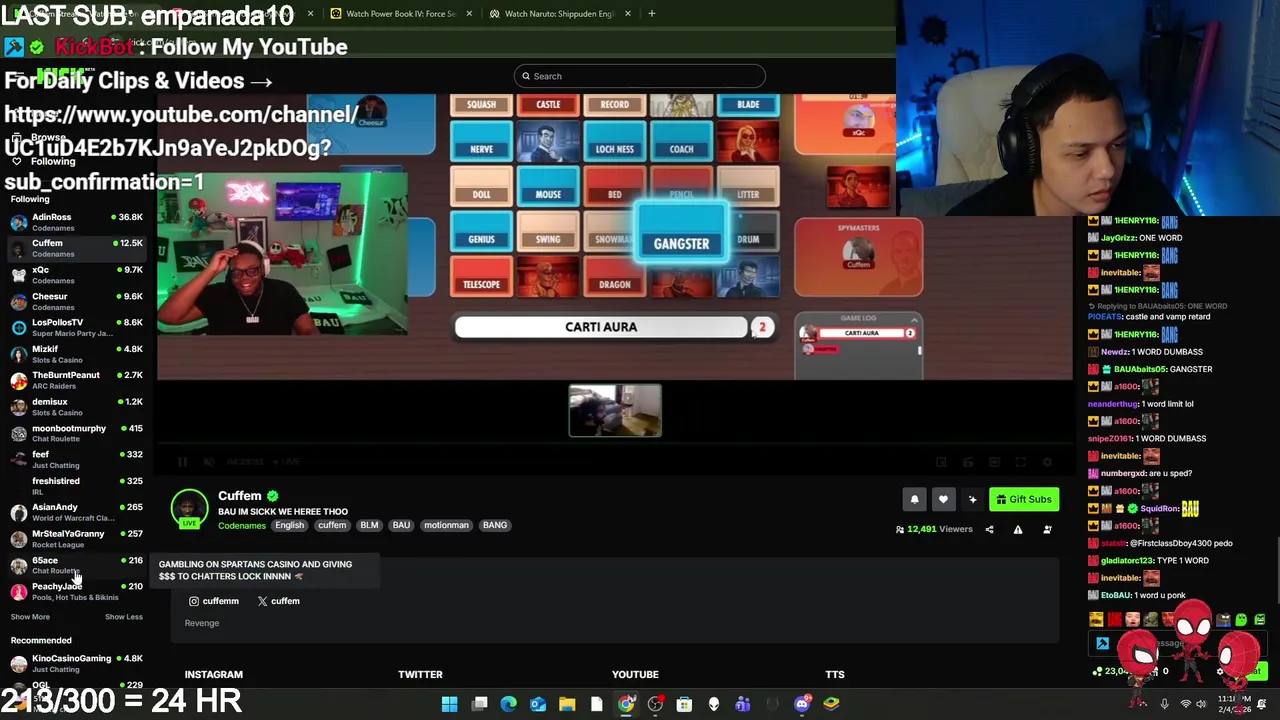
Task: Open Cuffem's Instagram link cuffemm
Action: (x=213, y=601)
